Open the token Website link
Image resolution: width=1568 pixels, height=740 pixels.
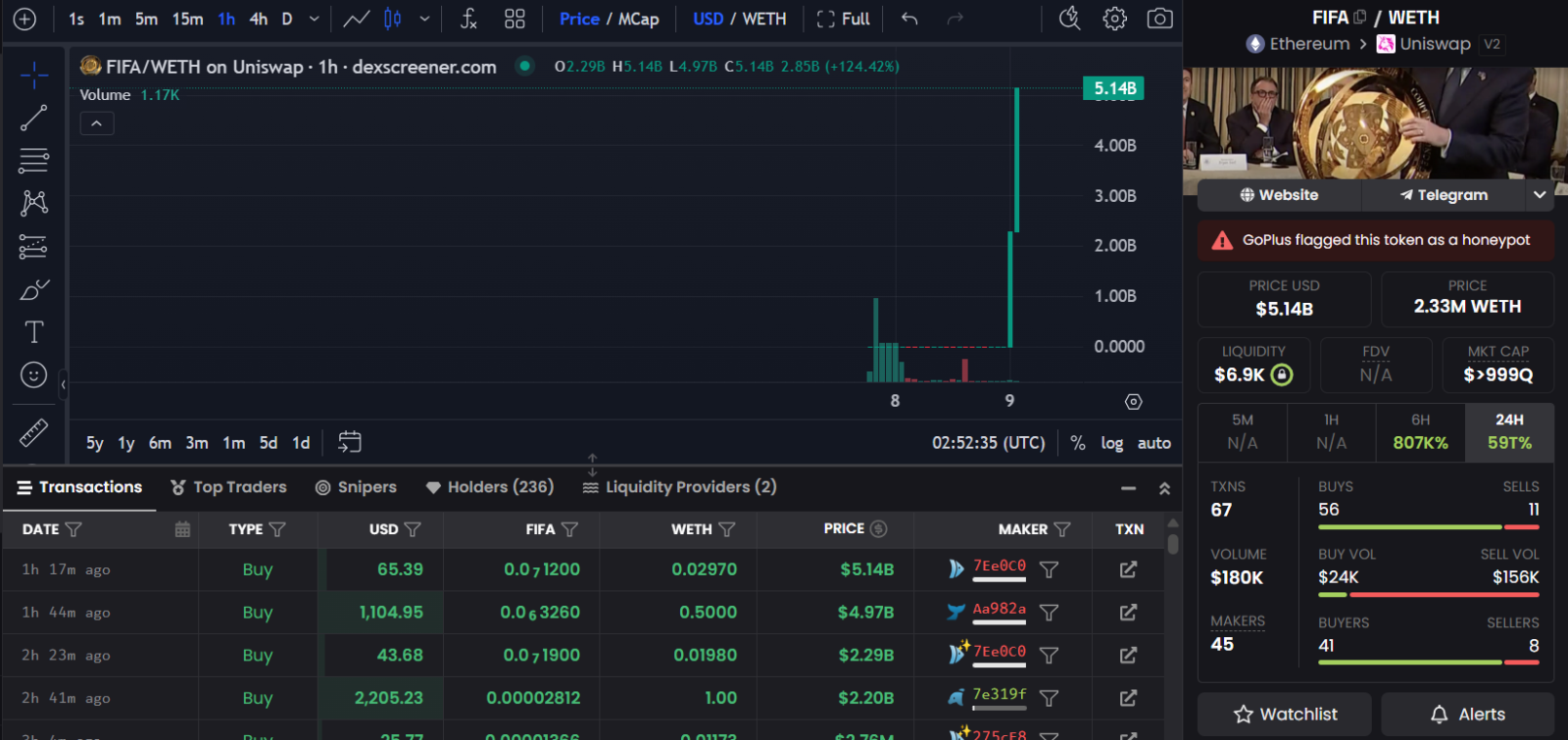[x=1279, y=195]
